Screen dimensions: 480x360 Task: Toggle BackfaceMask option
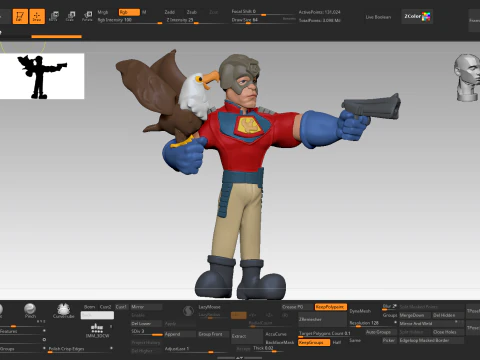click(x=280, y=342)
